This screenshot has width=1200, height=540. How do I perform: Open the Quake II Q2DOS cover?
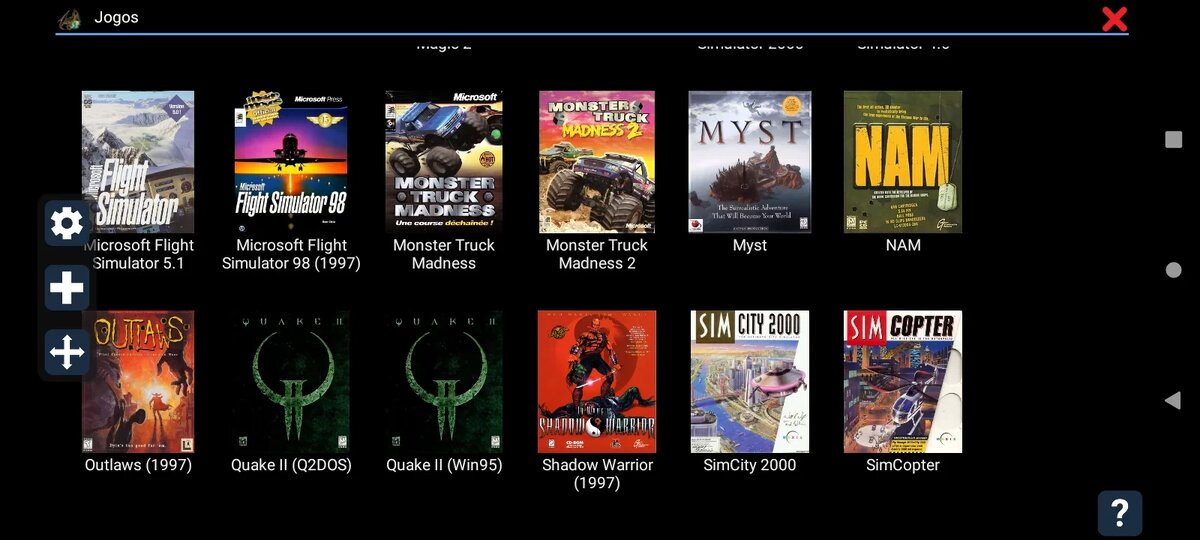click(291, 382)
